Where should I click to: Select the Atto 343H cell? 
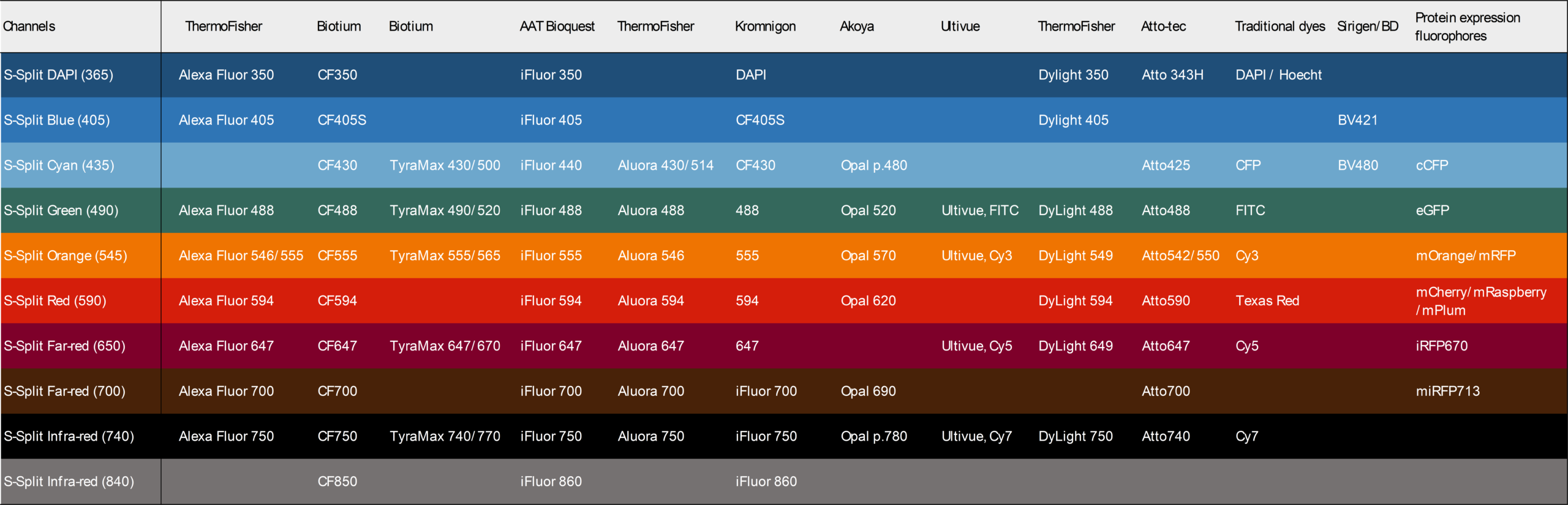[x=1172, y=75]
